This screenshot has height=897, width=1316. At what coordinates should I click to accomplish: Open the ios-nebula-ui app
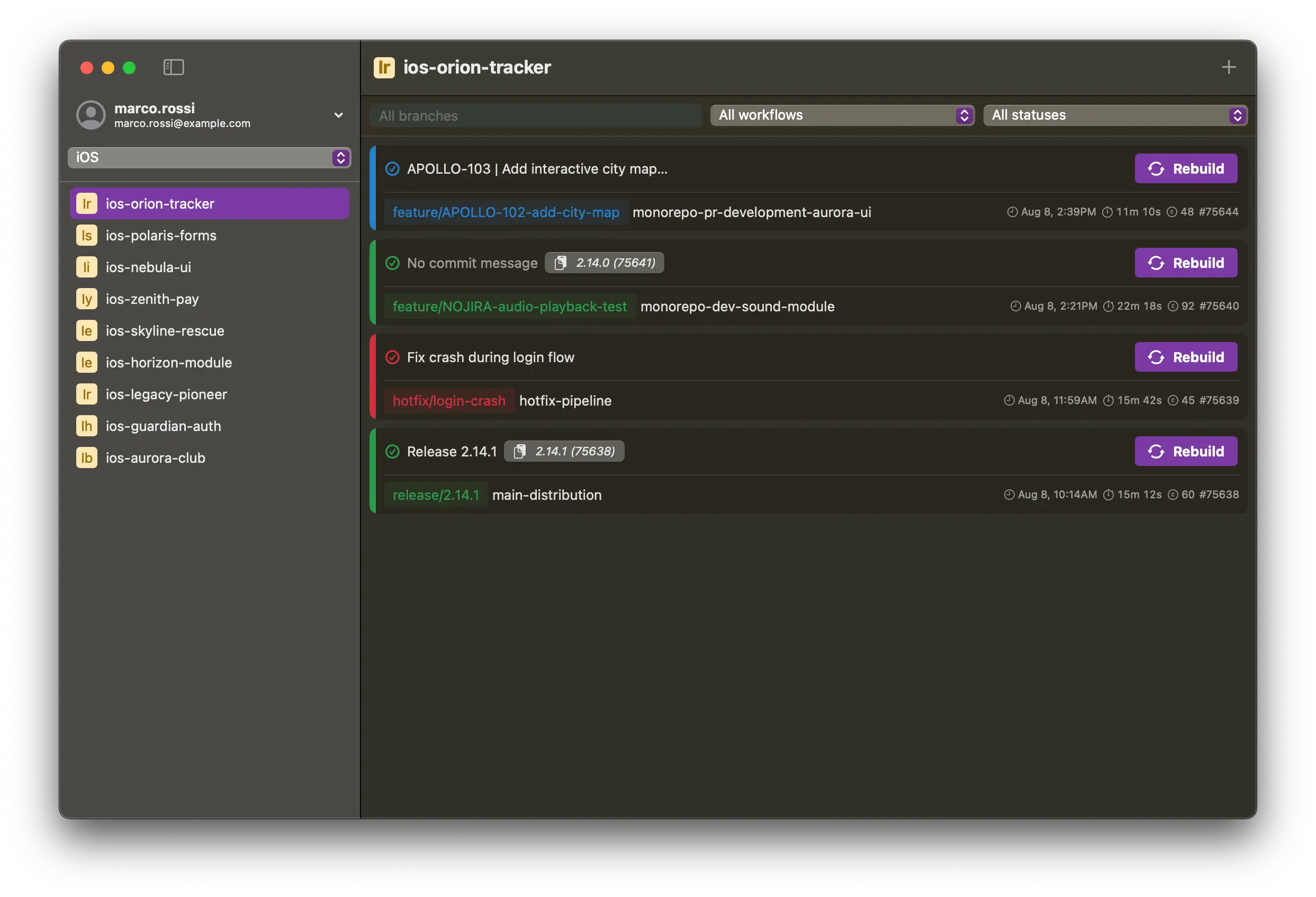[x=209, y=267]
